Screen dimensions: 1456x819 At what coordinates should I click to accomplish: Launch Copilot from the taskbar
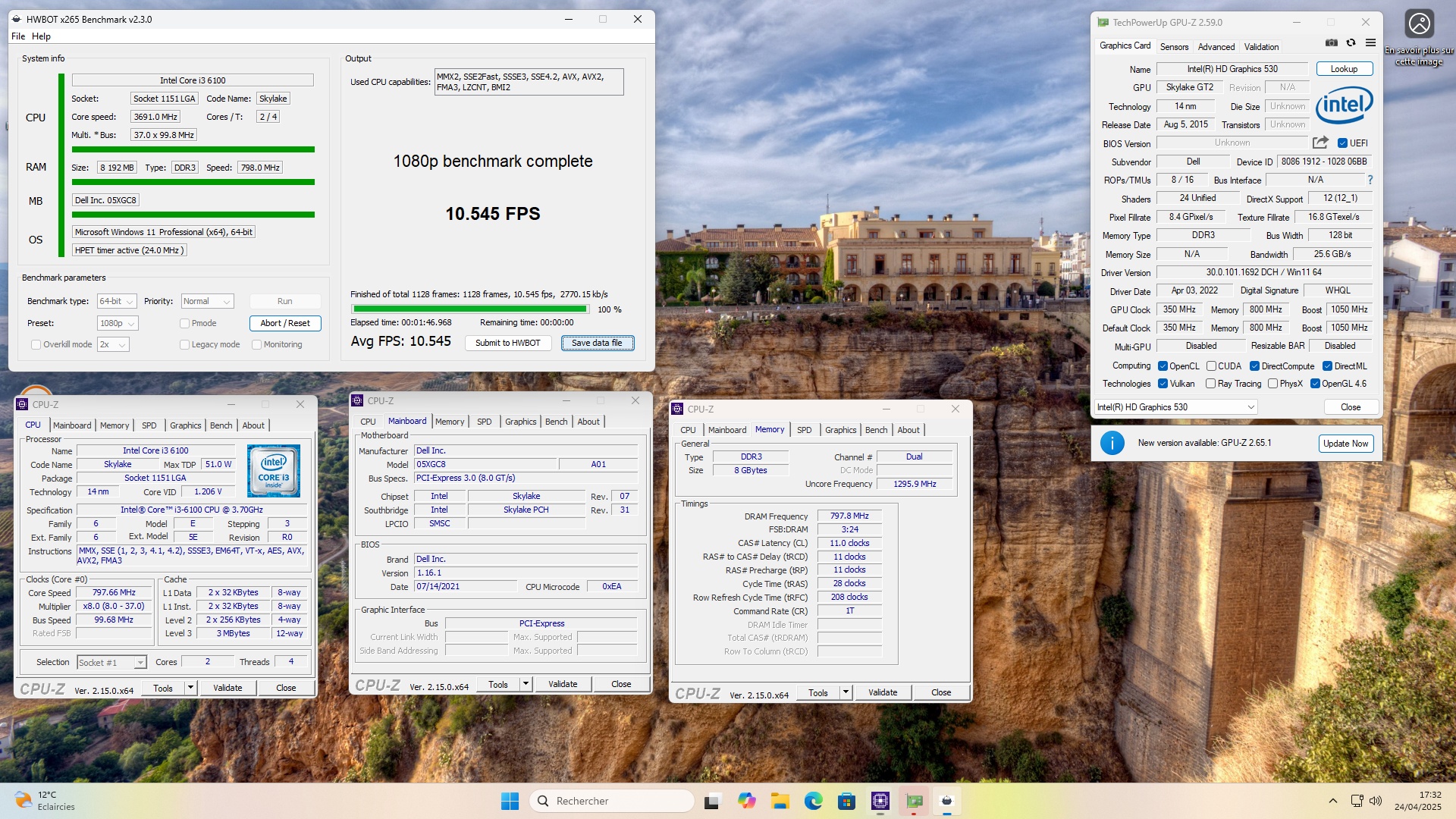[x=746, y=801]
